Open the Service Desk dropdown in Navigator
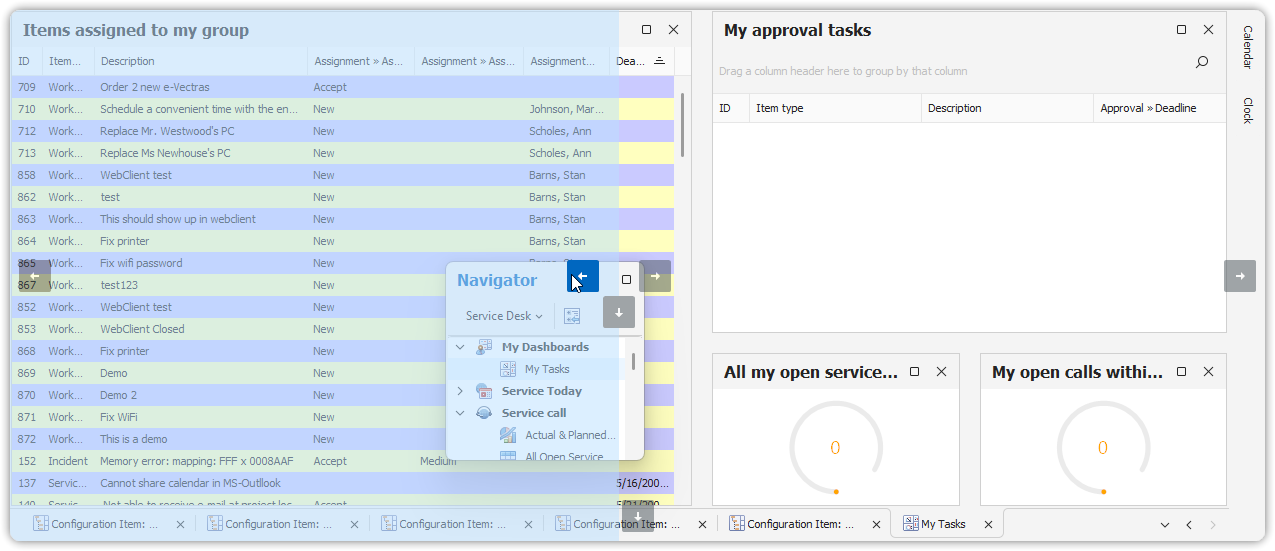 pos(504,316)
